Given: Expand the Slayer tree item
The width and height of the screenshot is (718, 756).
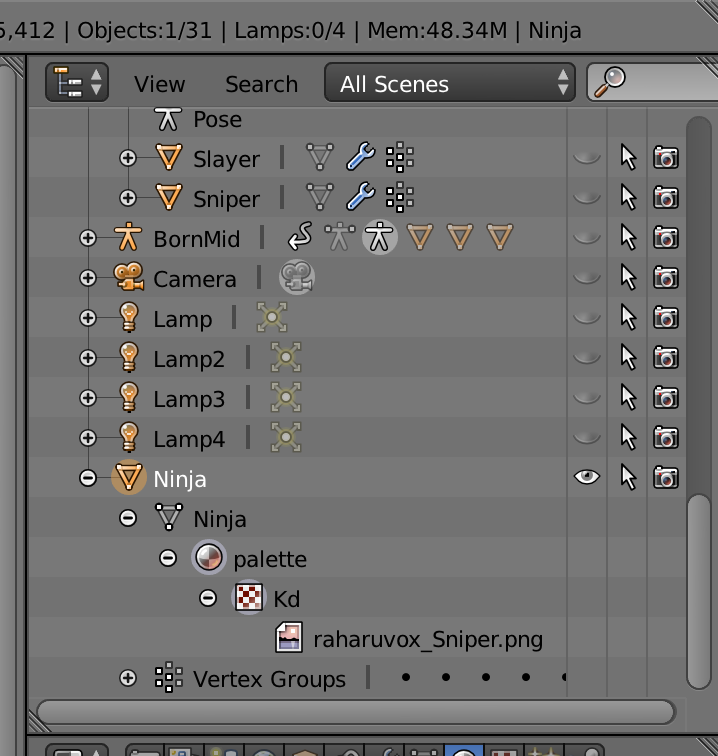Looking at the screenshot, I should click(128, 158).
